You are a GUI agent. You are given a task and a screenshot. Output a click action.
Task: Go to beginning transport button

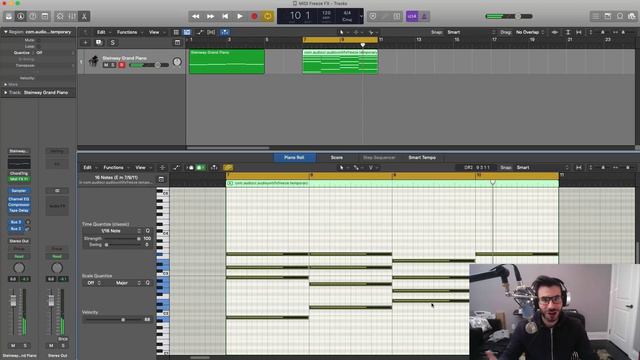(x=225, y=16)
